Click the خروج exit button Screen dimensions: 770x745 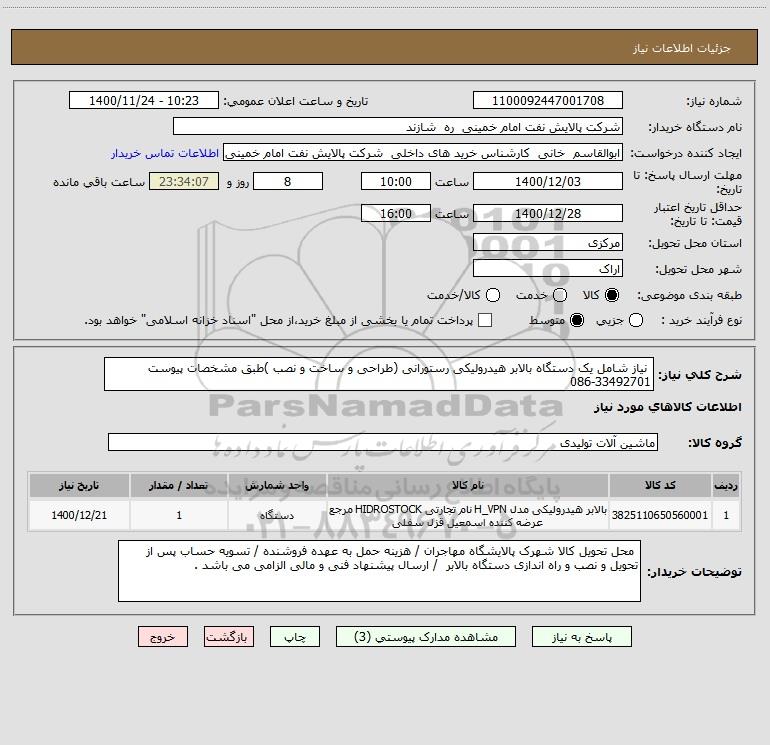point(163,637)
